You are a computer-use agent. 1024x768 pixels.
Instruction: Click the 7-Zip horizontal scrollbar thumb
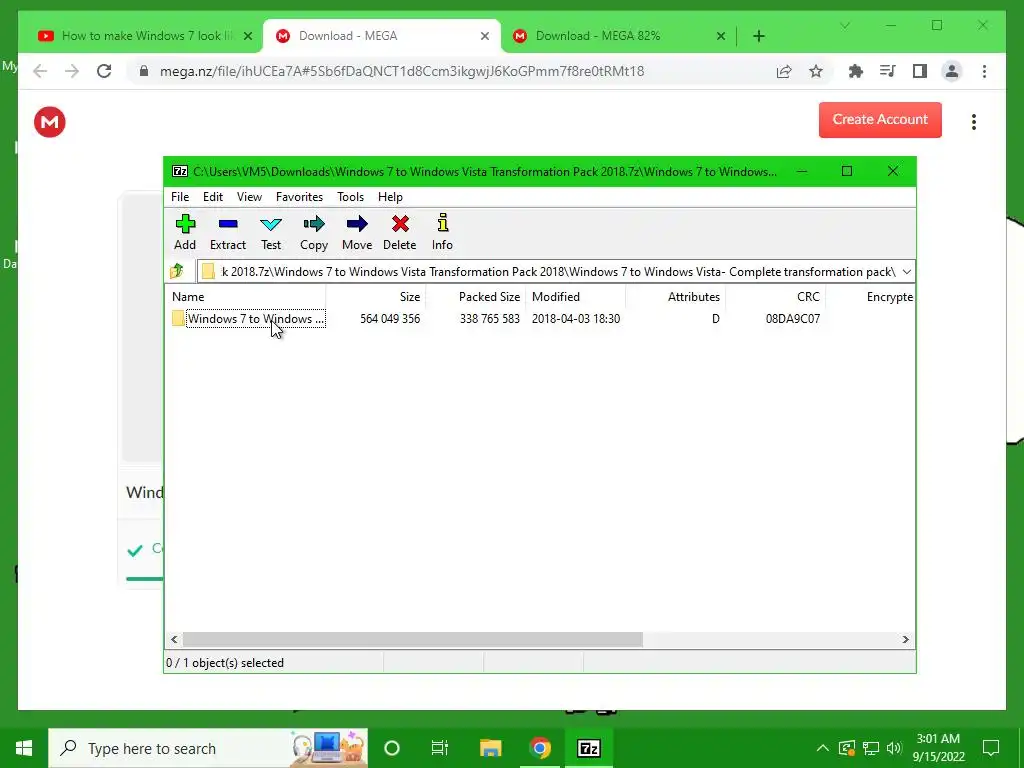click(x=413, y=639)
